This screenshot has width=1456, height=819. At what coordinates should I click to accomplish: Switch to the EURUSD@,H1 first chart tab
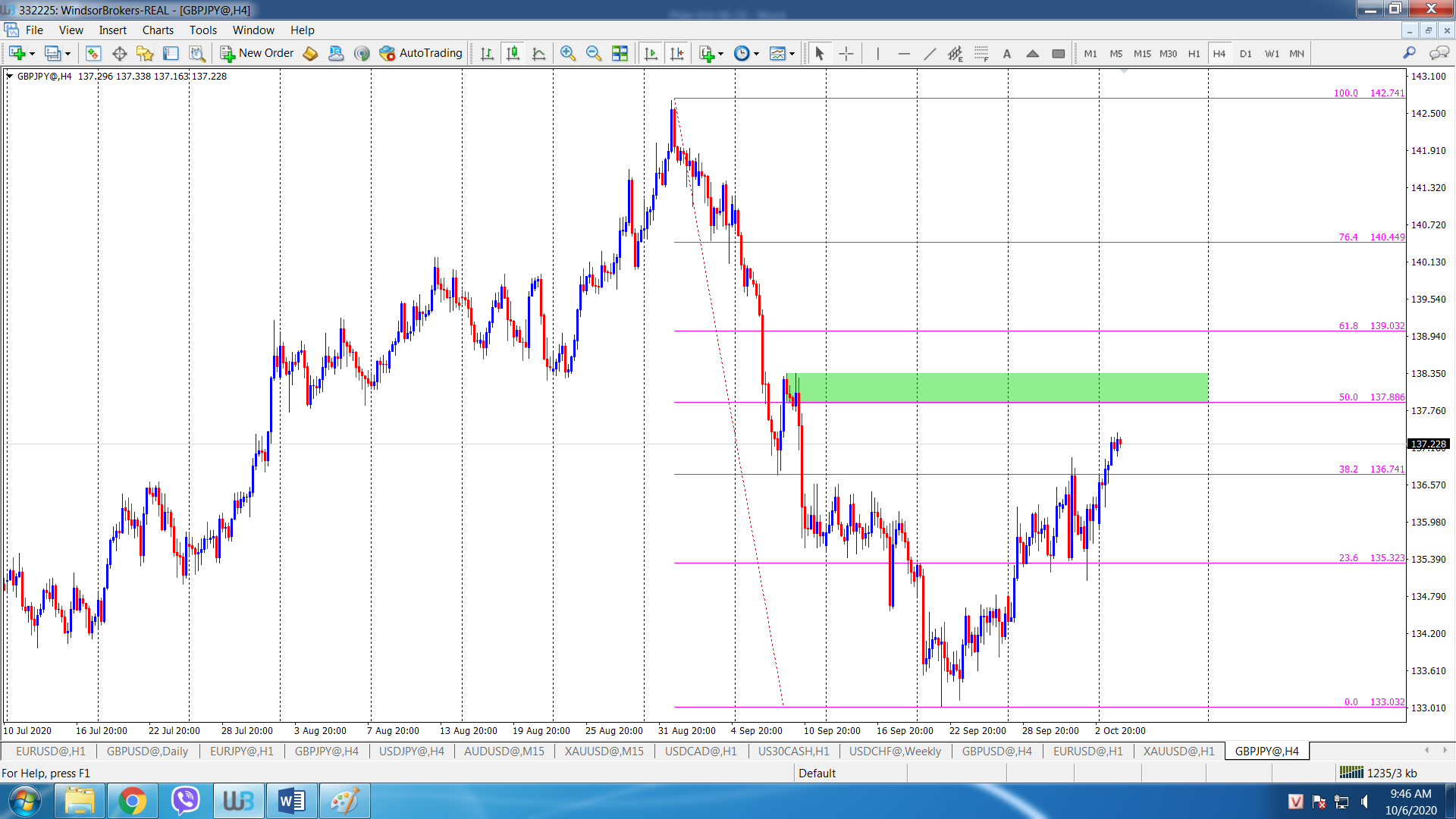pos(50,751)
